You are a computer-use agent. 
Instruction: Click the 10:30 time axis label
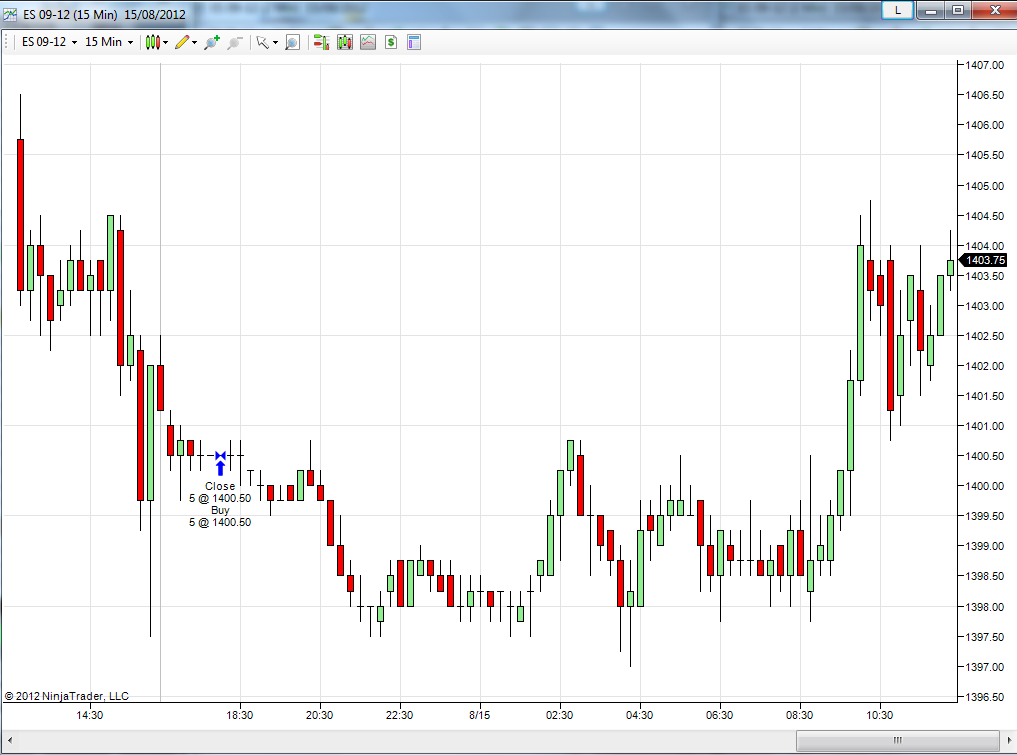pyautogui.click(x=879, y=715)
